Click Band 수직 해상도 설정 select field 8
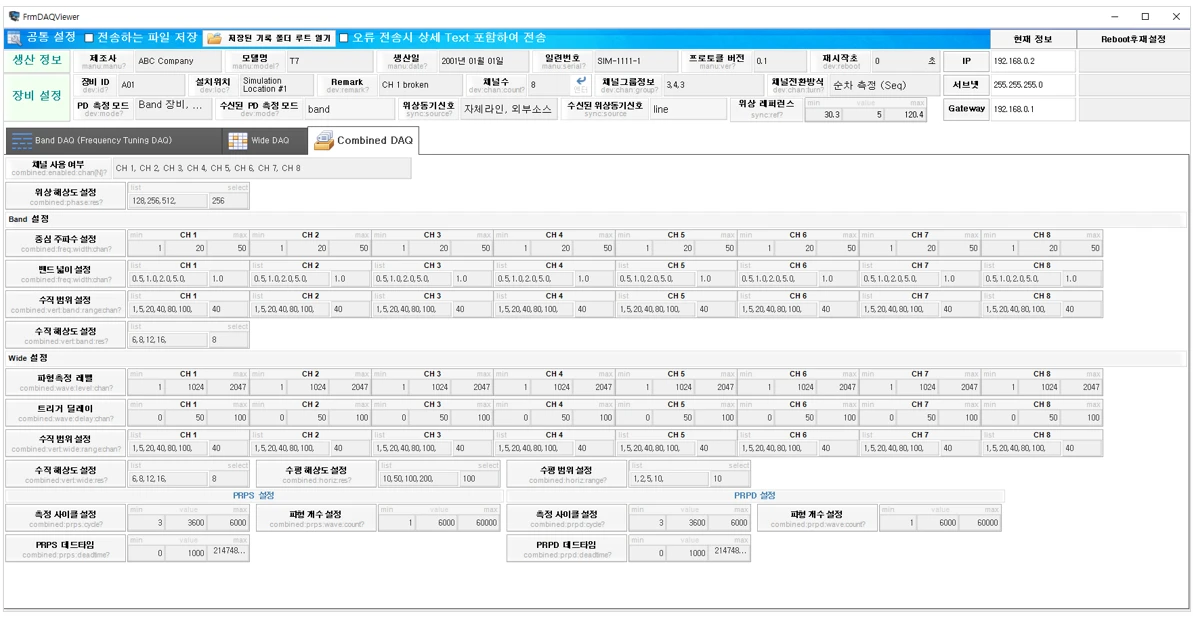This screenshot has width=1196, height=618. (x=229, y=340)
